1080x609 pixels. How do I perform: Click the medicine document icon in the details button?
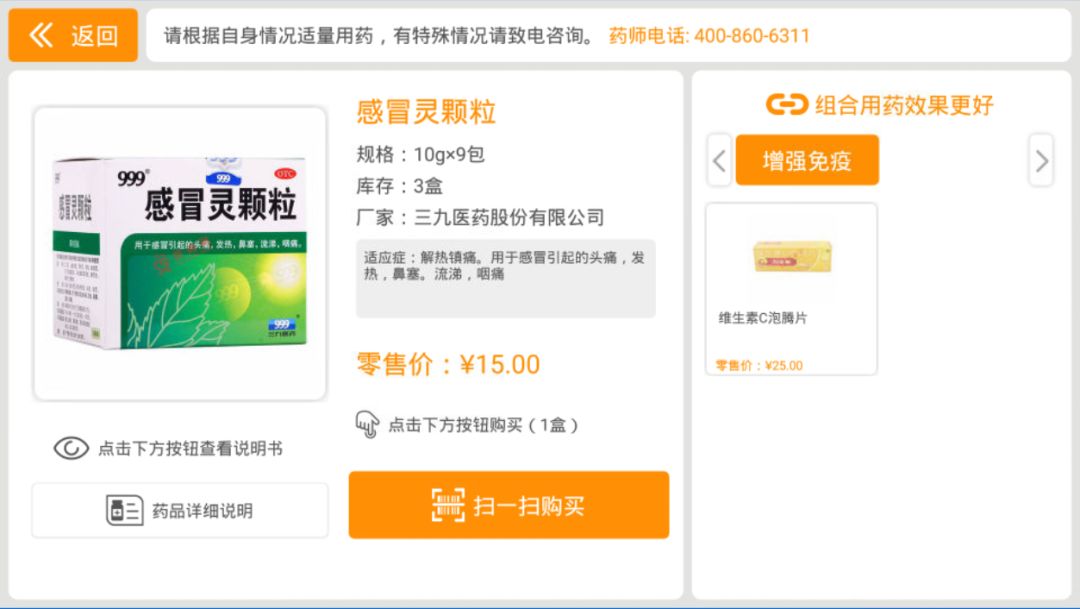pyautogui.click(x=125, y=510)
